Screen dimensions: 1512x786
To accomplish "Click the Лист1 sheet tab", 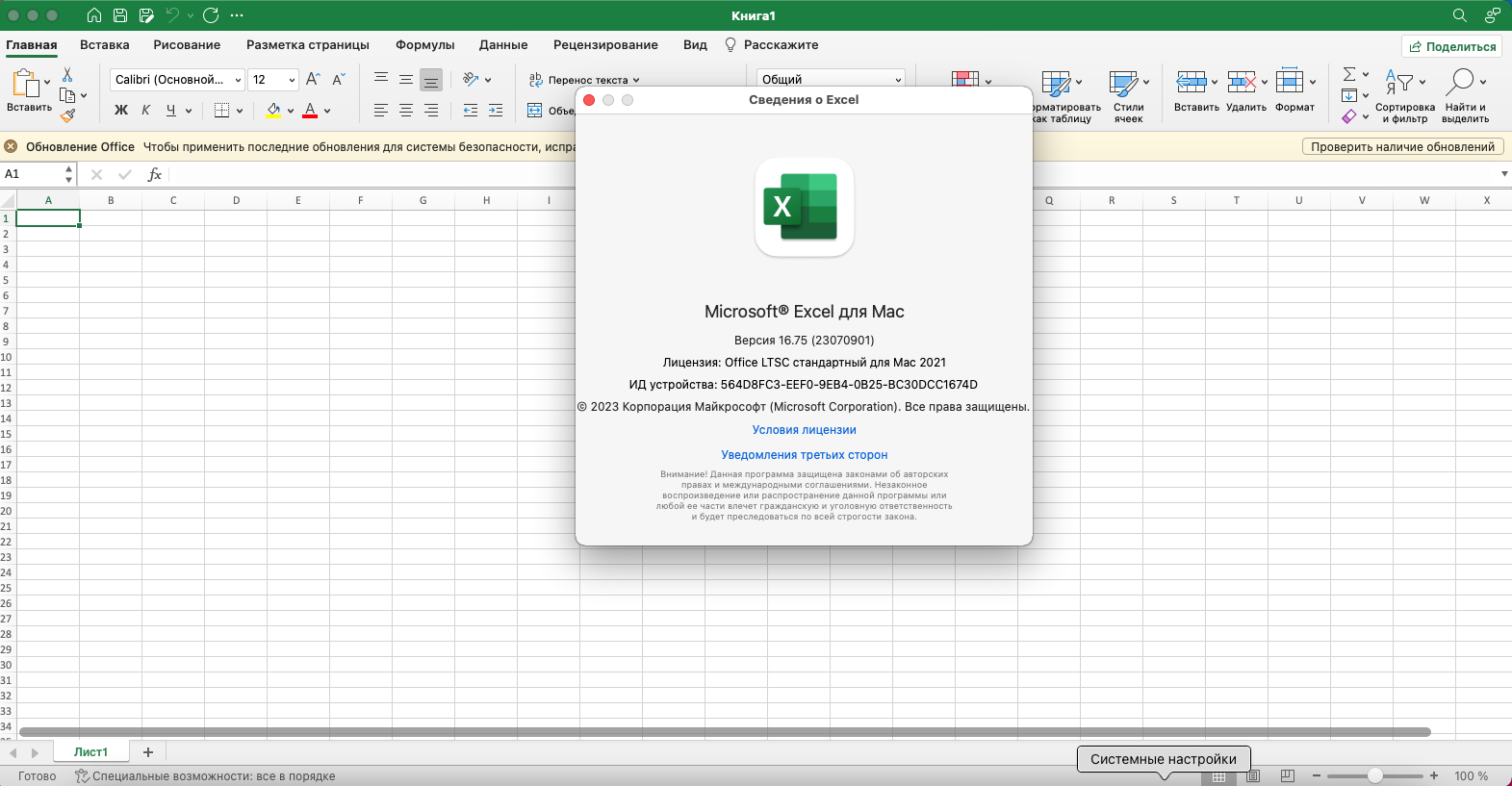I will pyautogui.click(x=90, y=752).
